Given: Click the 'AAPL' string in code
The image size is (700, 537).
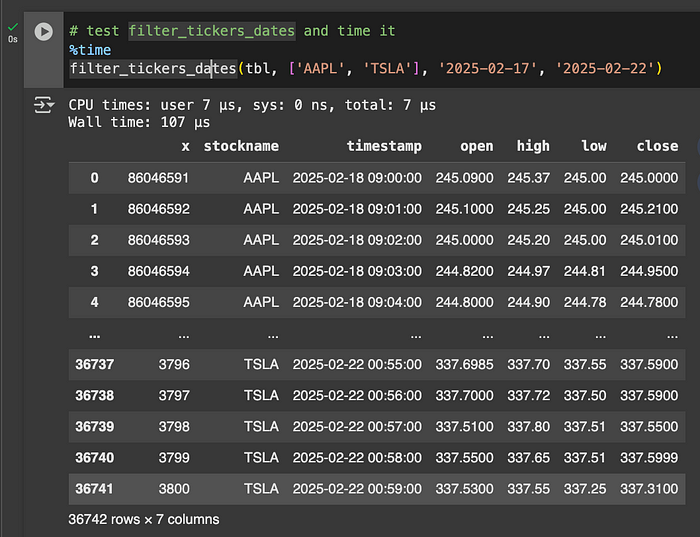Looking at the screenshot, I should [x=320, y=68].
